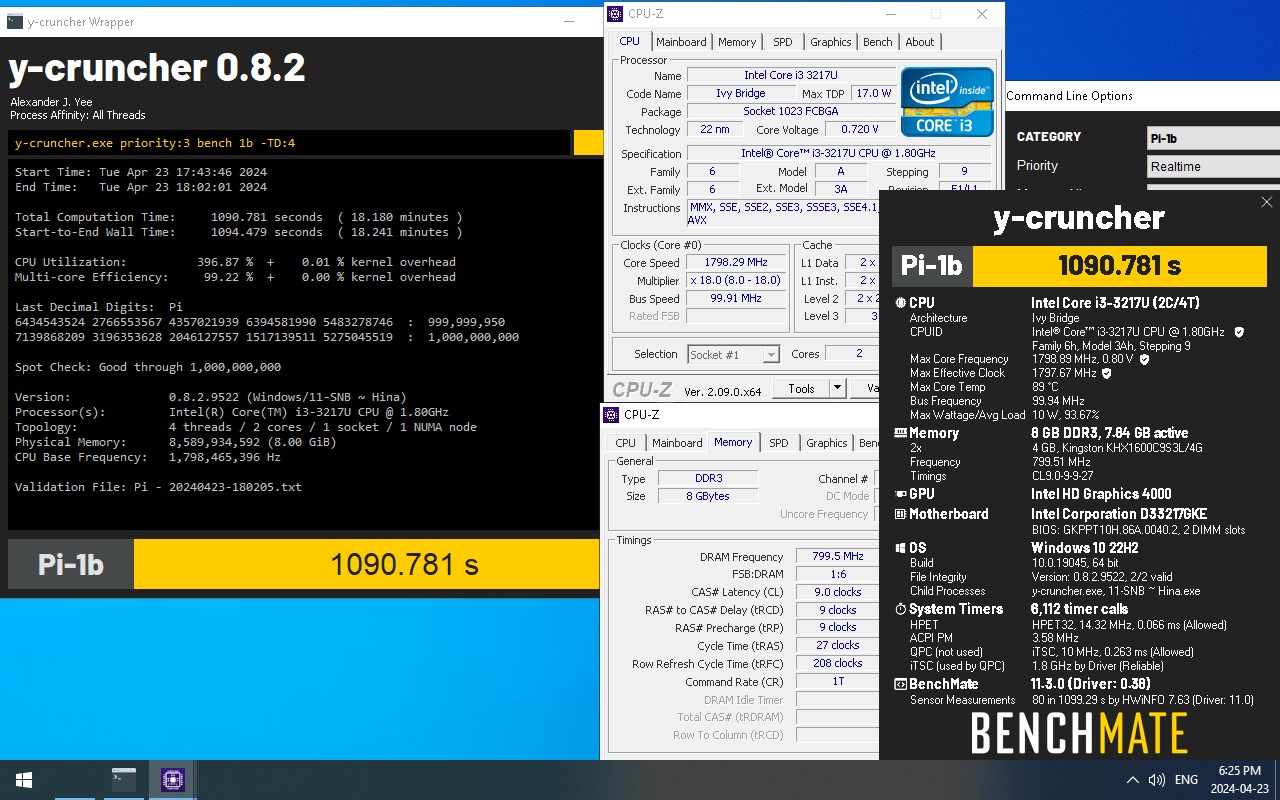Screen dimensions: 1280x800
Task: Open the CPU-Z taskbar icon
Action: tap(172, 780)
